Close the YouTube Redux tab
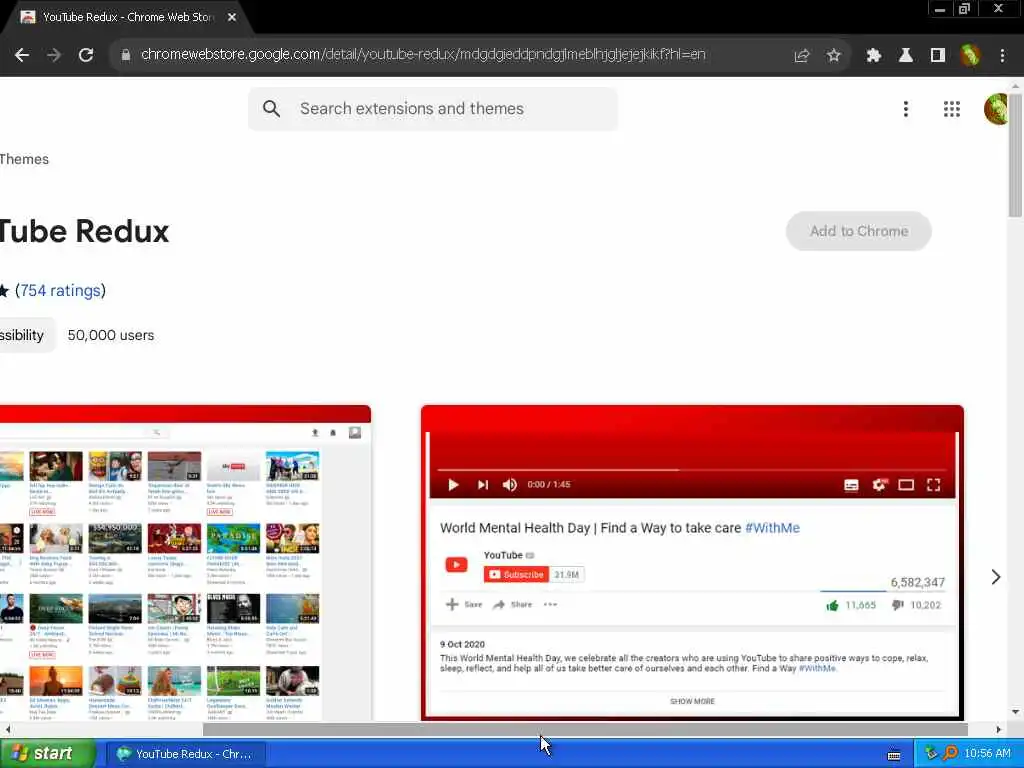The height and width of the screenshot is (768, 1024). 232,17
